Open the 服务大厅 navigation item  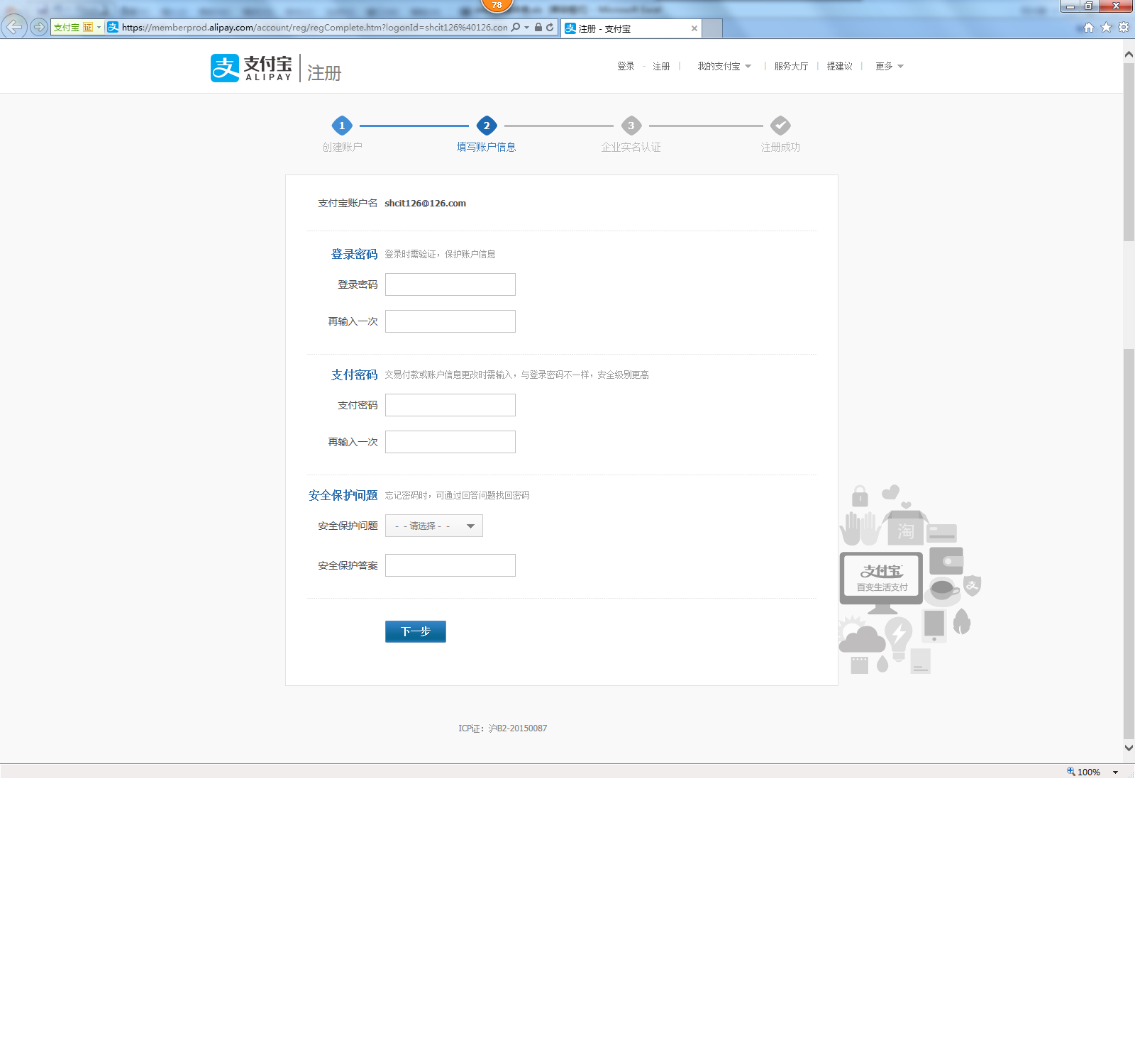coord(791,66)
